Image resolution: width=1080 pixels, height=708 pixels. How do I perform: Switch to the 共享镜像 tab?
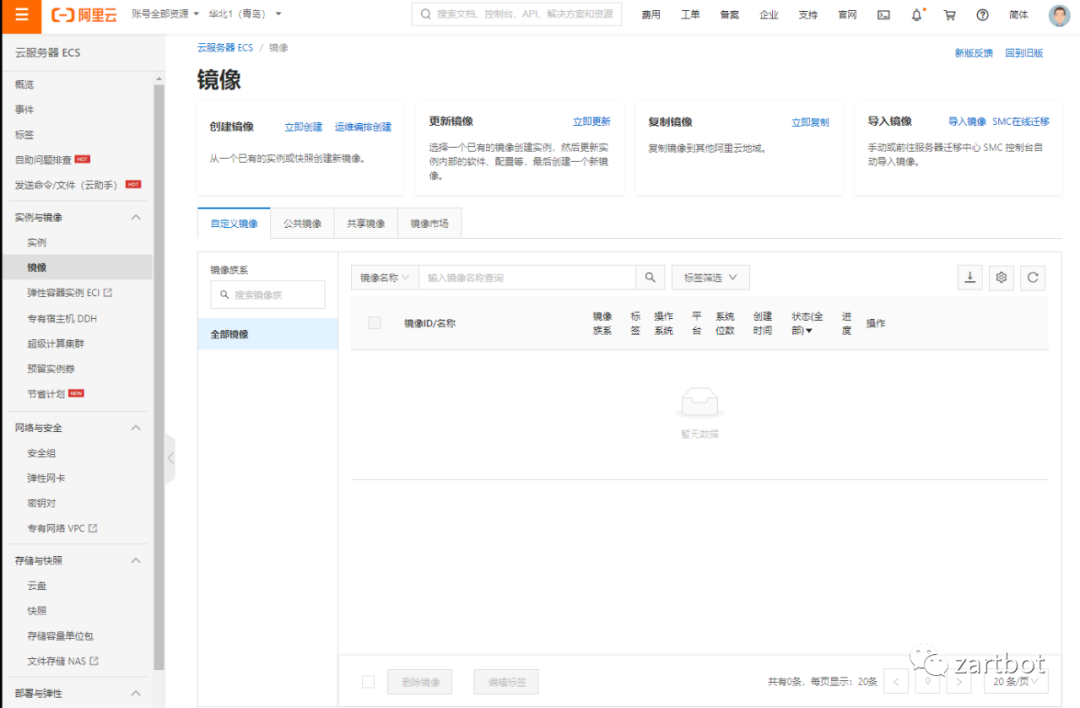pos(366,223)
